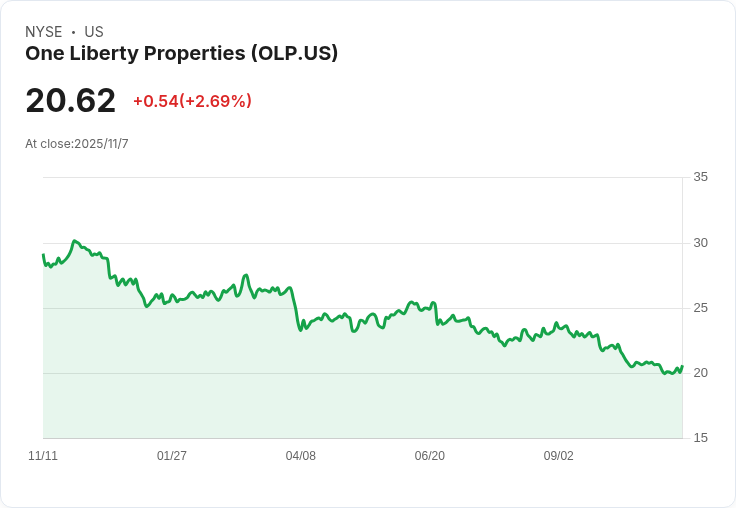Click the One Liberty Properties (OLP.US) title
The width and height of the screenshot is (736, 508).
pos(182,54)
